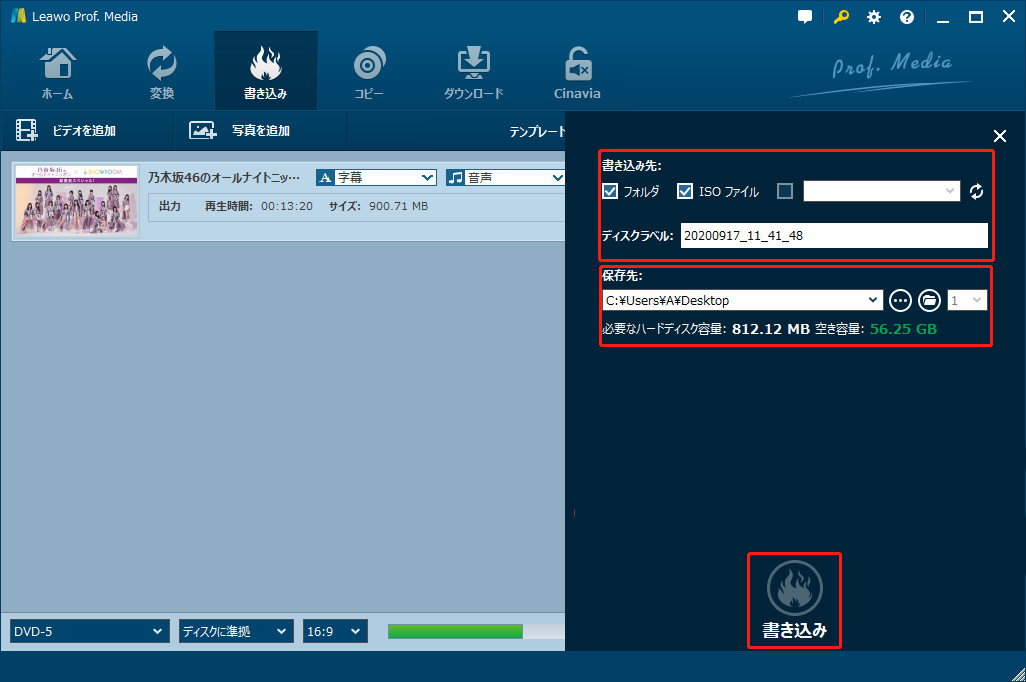The height and width of the screenshot is (682, 1026).
Task: Select the 変換 convert module icon
Action: [x=161, y=70]
